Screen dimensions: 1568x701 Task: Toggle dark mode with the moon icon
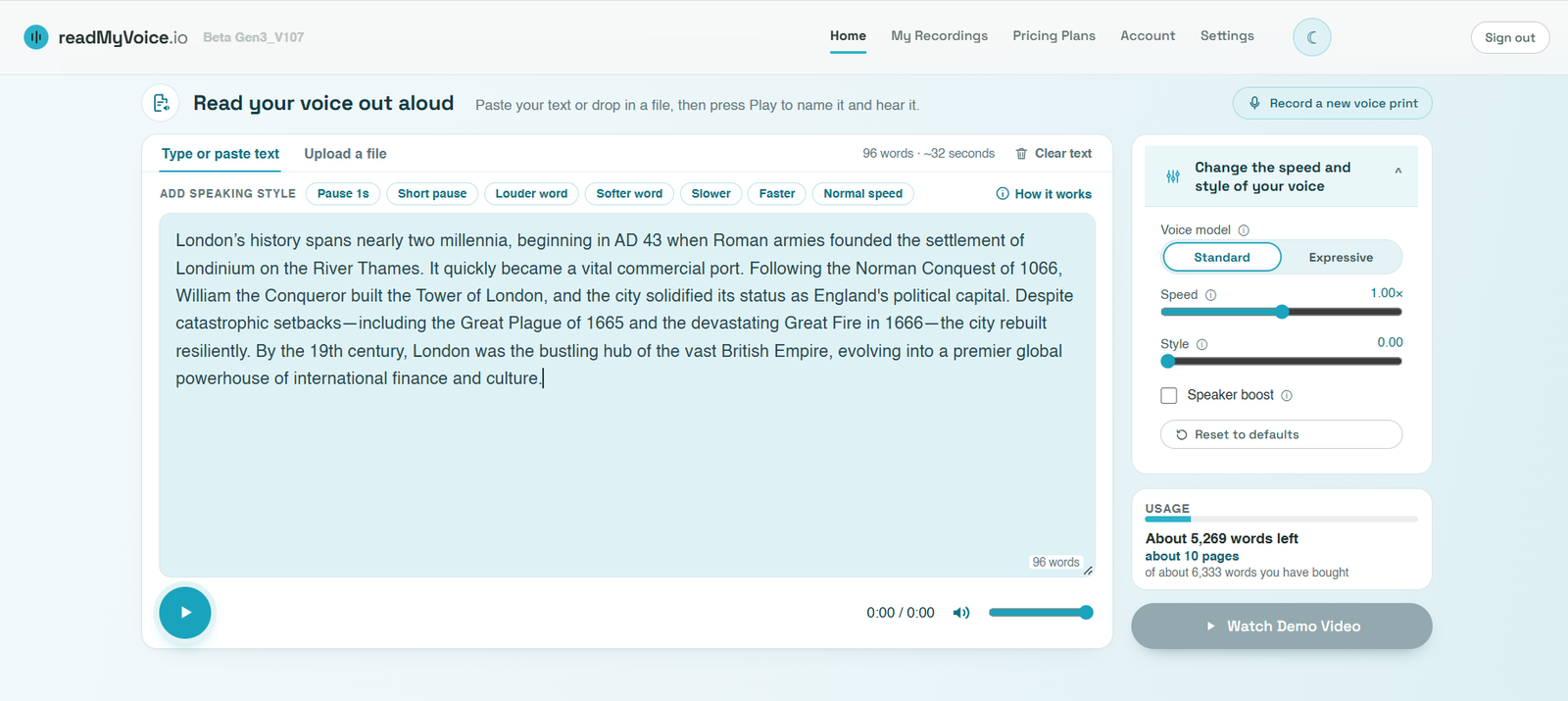point(1311,37)
